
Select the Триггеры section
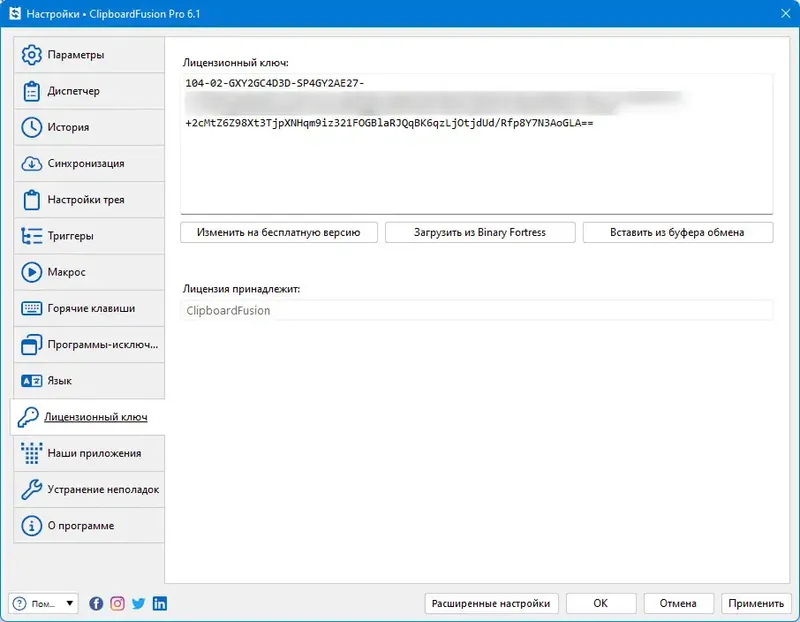89,236
